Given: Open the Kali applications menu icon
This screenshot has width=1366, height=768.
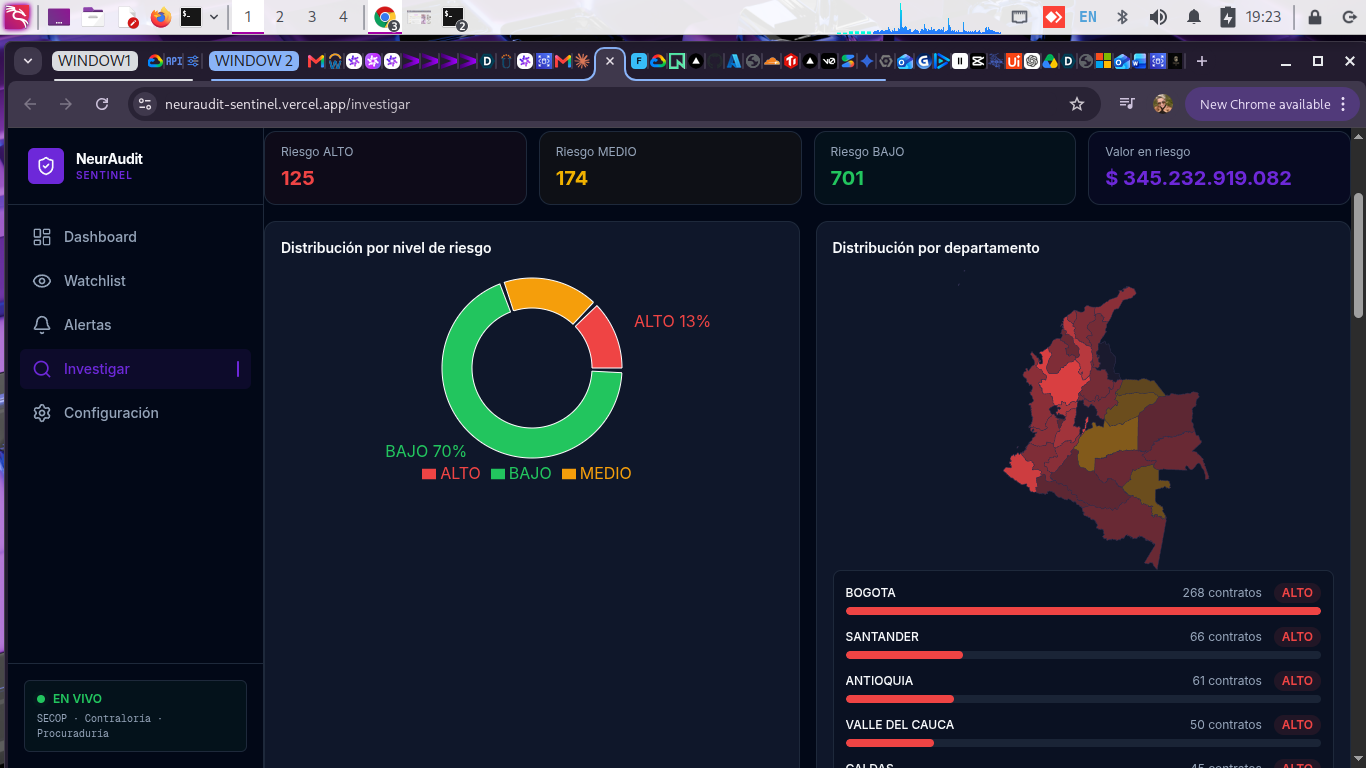Looking at the screenshot, I should [x=17, y=16].
